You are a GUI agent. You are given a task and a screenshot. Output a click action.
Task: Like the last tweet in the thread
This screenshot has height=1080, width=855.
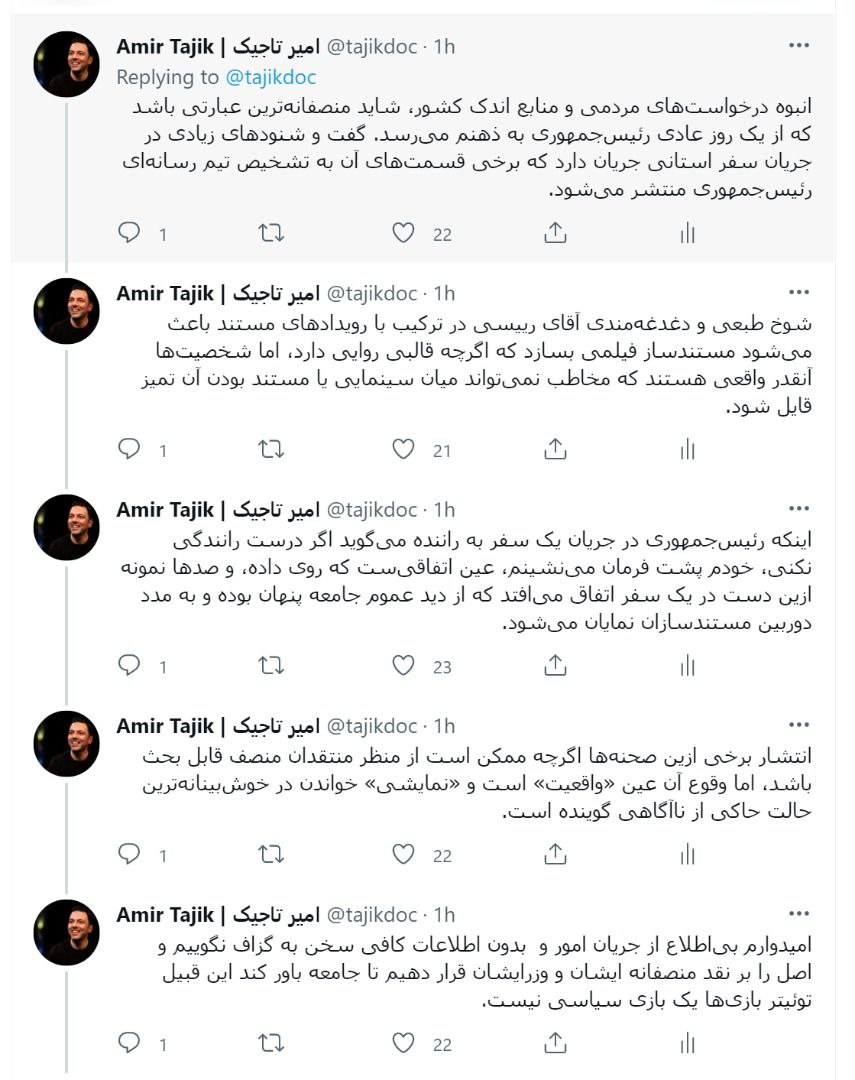(x=403, y=1043)
